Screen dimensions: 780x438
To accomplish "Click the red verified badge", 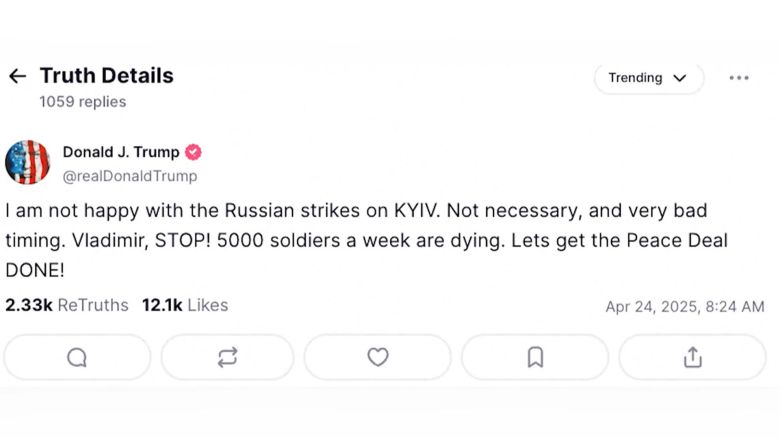I will pos(193,152).
